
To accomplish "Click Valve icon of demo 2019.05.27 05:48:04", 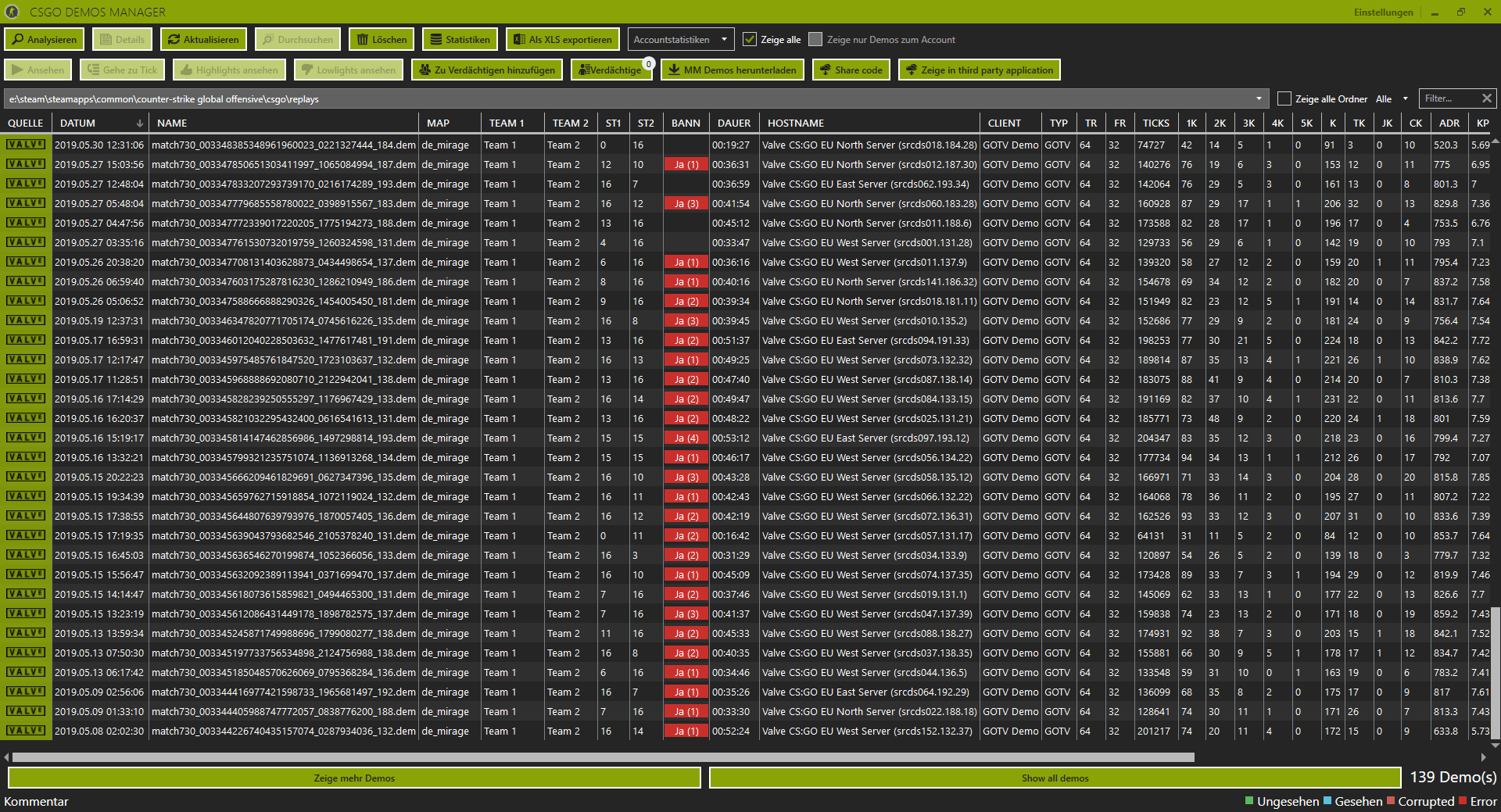I will [x=26, y=203].
